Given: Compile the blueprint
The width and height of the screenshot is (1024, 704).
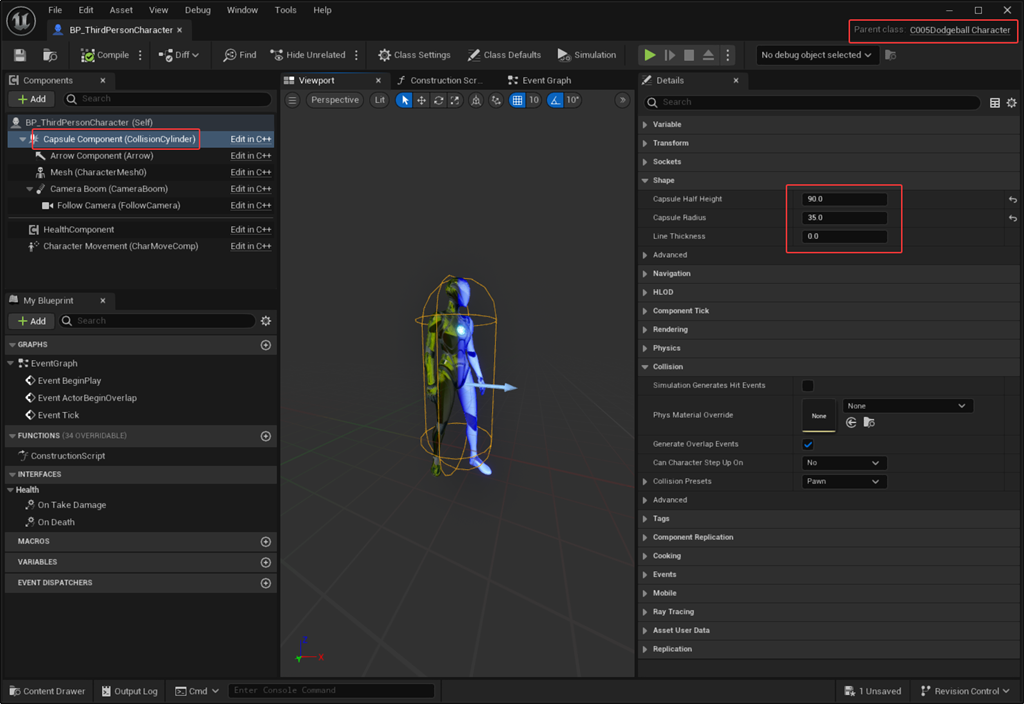Looking at the screenshot, I should (104, 55).
